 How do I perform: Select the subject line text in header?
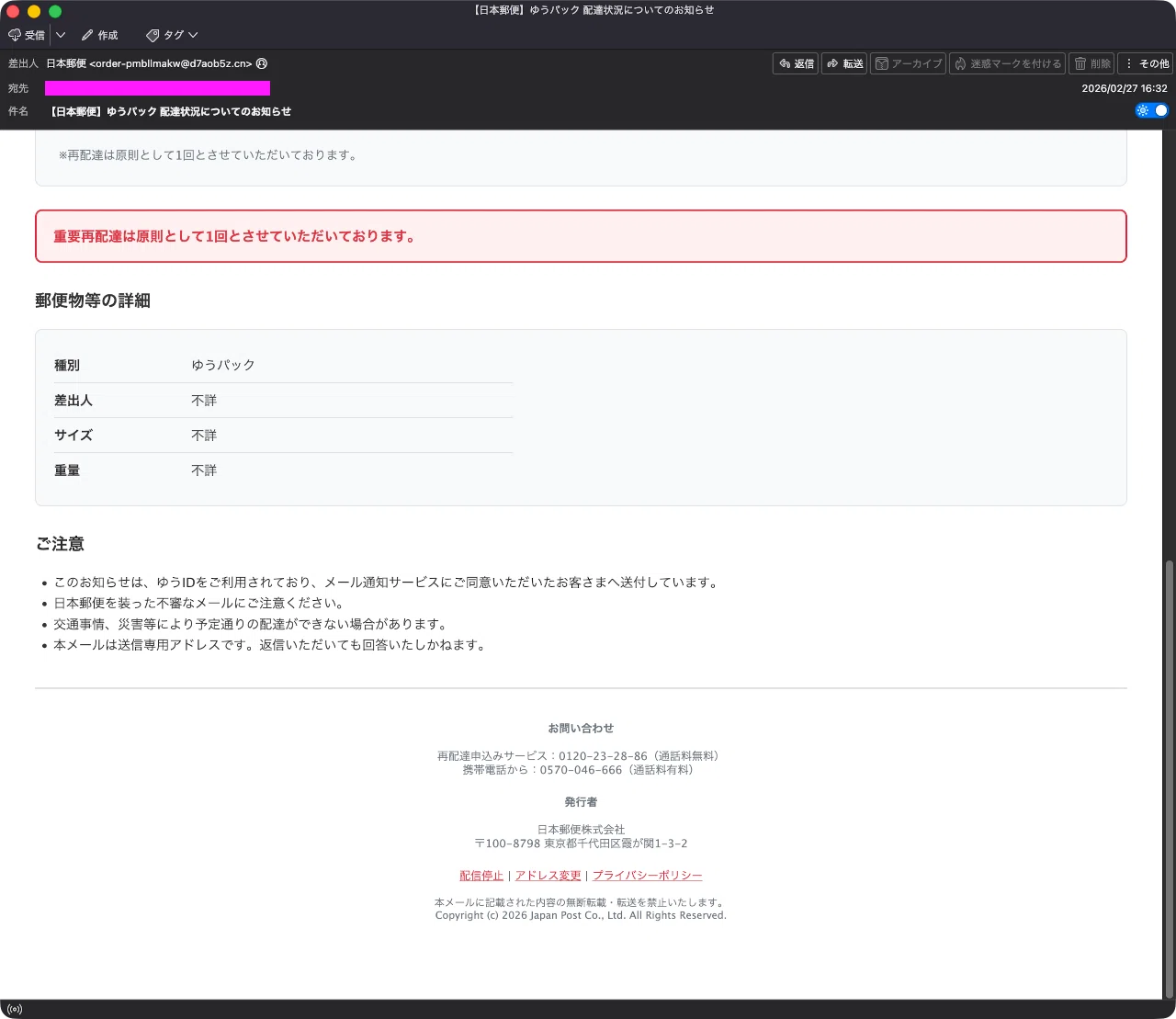point(170,111)
